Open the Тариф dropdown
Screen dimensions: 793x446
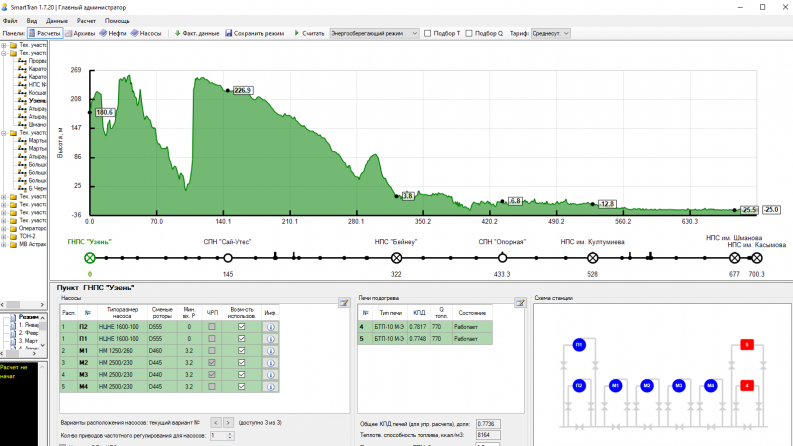click(x=551, y=33)
